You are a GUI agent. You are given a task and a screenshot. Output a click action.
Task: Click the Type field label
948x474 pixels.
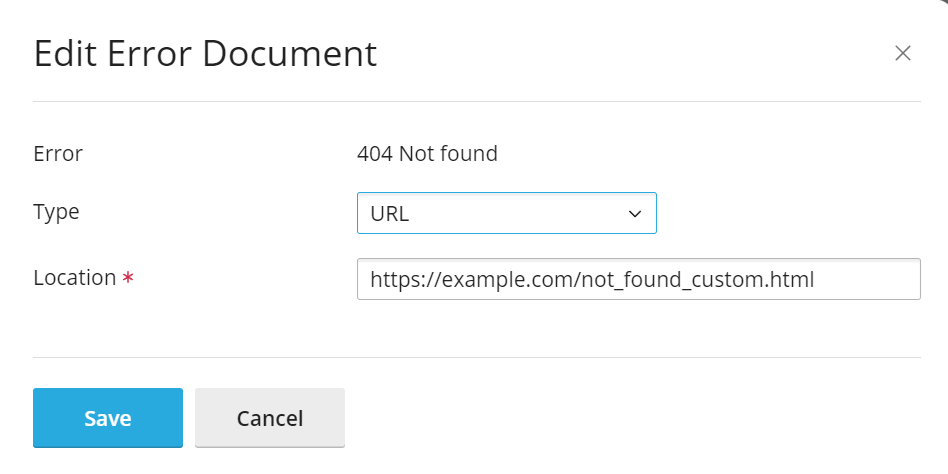point(56,212)
